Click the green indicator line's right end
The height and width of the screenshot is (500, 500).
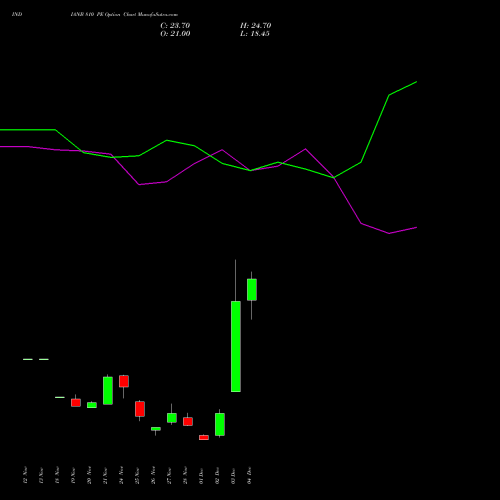click(416, 82)
